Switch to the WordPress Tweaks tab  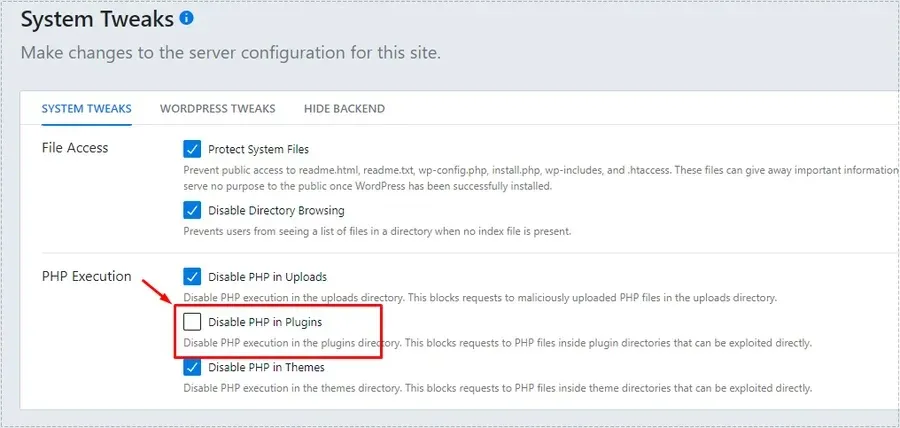(x=218, y=108)
